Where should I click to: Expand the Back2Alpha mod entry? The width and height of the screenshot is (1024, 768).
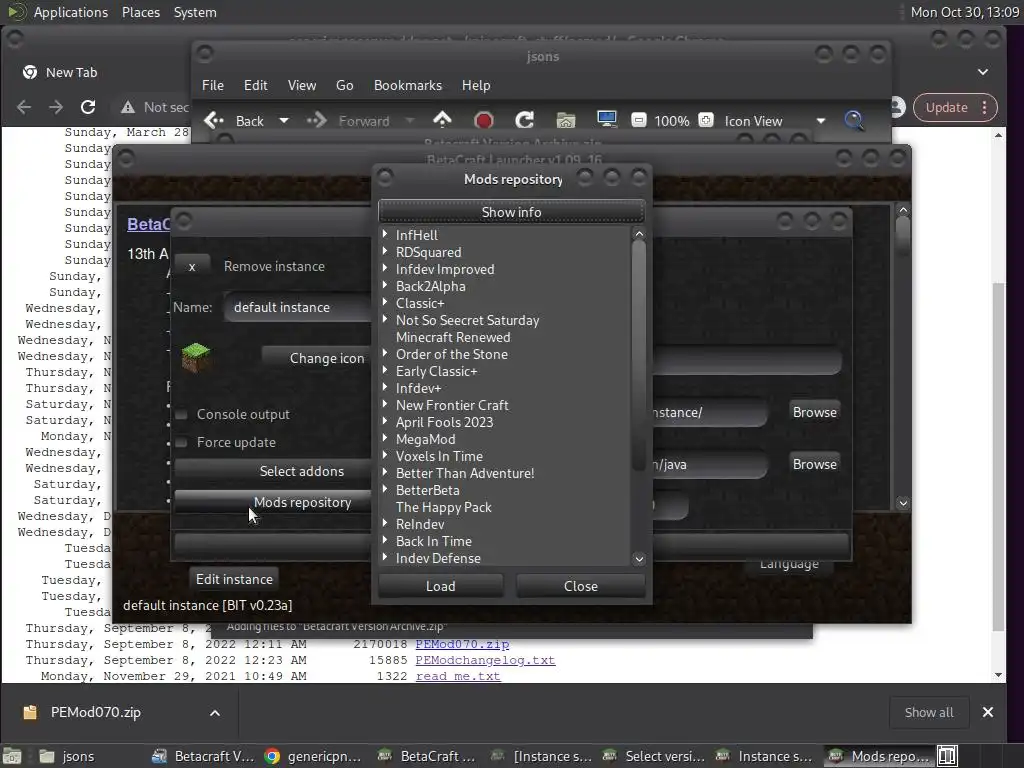pyautogui.click(x=385, y=285)
